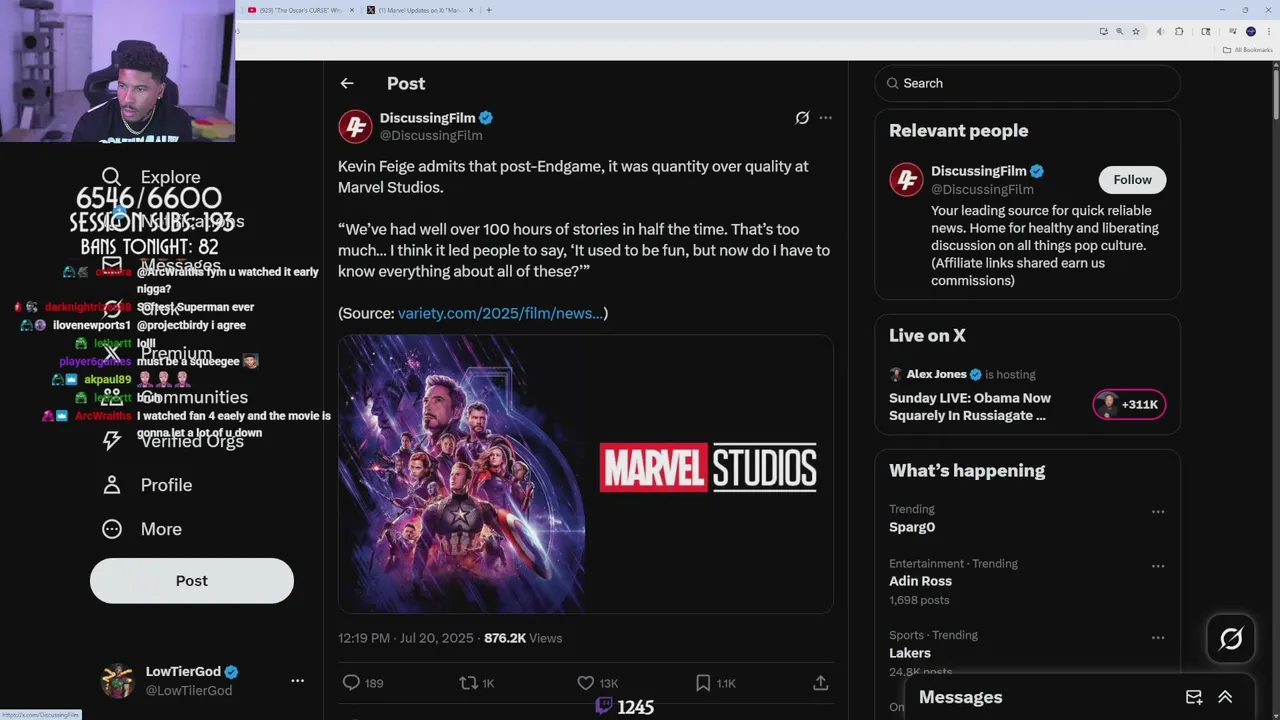The height and width of the screenshot is (720, 1280).
Task: Click the Post button in the sidebar
Action: point(192,581)
